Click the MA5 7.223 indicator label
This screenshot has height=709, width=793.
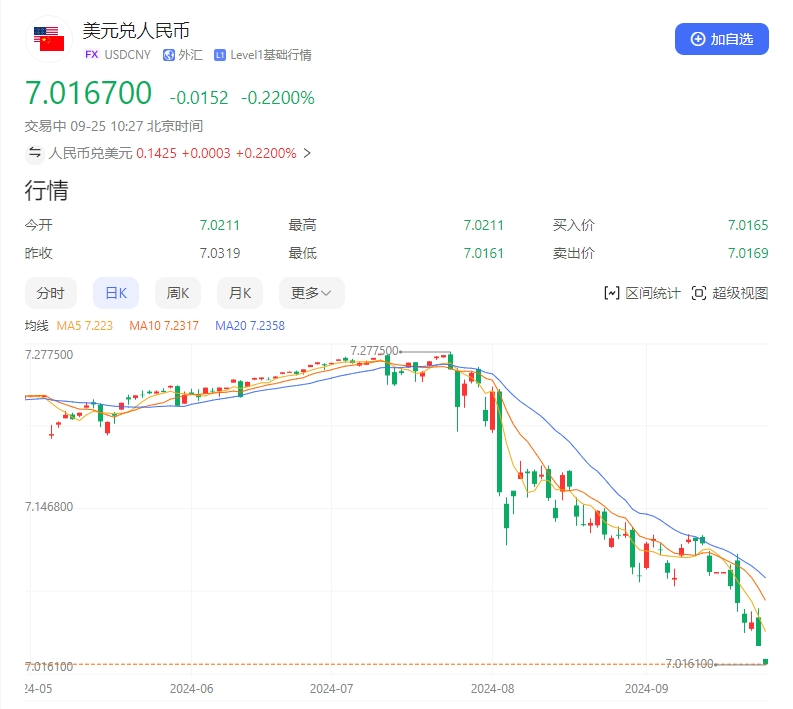point(84,326)
